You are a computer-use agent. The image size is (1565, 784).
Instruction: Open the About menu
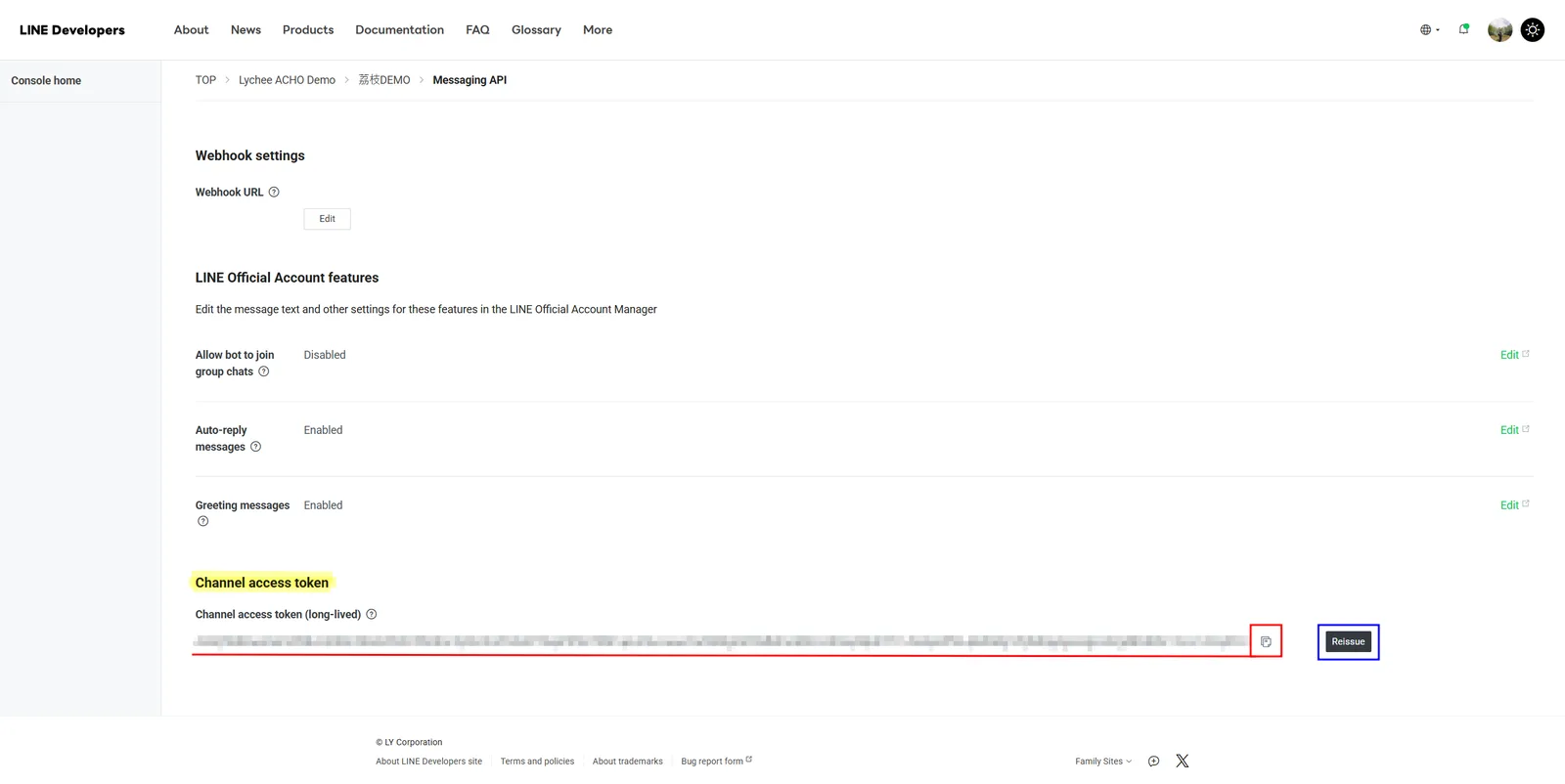(x=191, y=30)
